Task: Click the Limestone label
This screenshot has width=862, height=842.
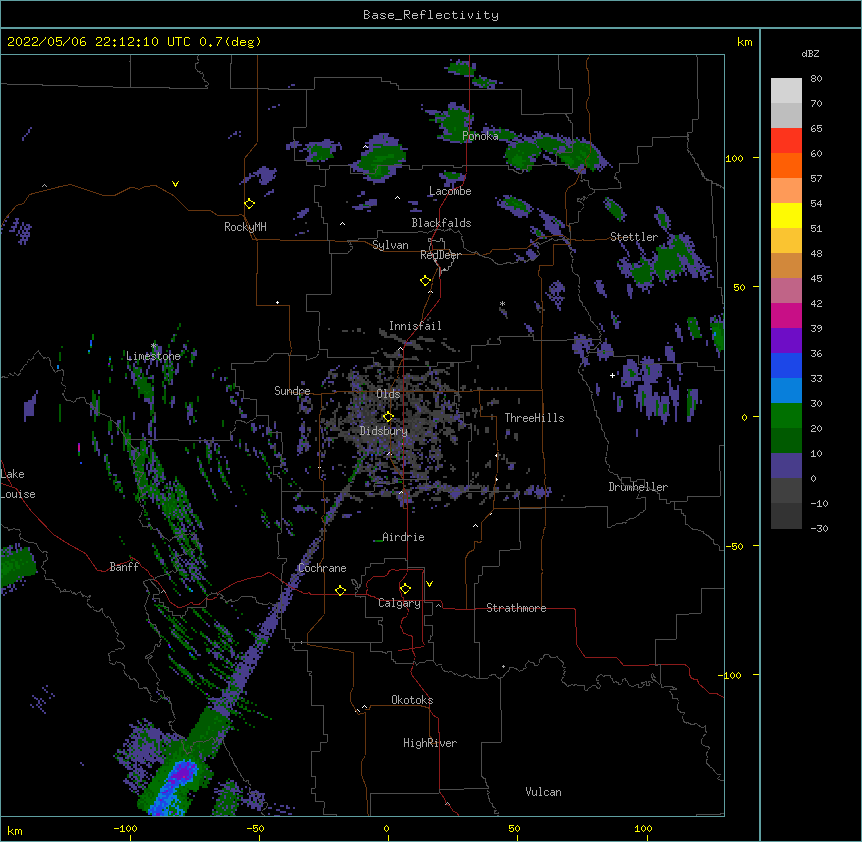Action: pos(153,356)
